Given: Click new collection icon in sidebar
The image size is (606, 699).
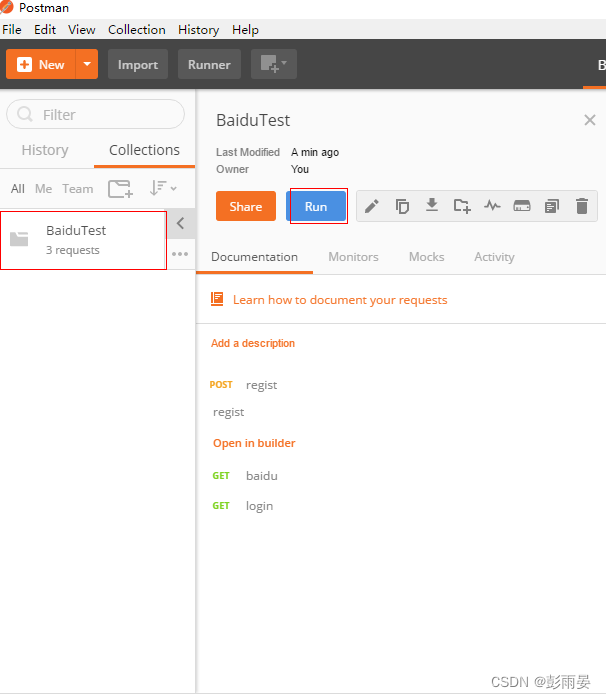Looking at the screenshot, I should [120, 189].
